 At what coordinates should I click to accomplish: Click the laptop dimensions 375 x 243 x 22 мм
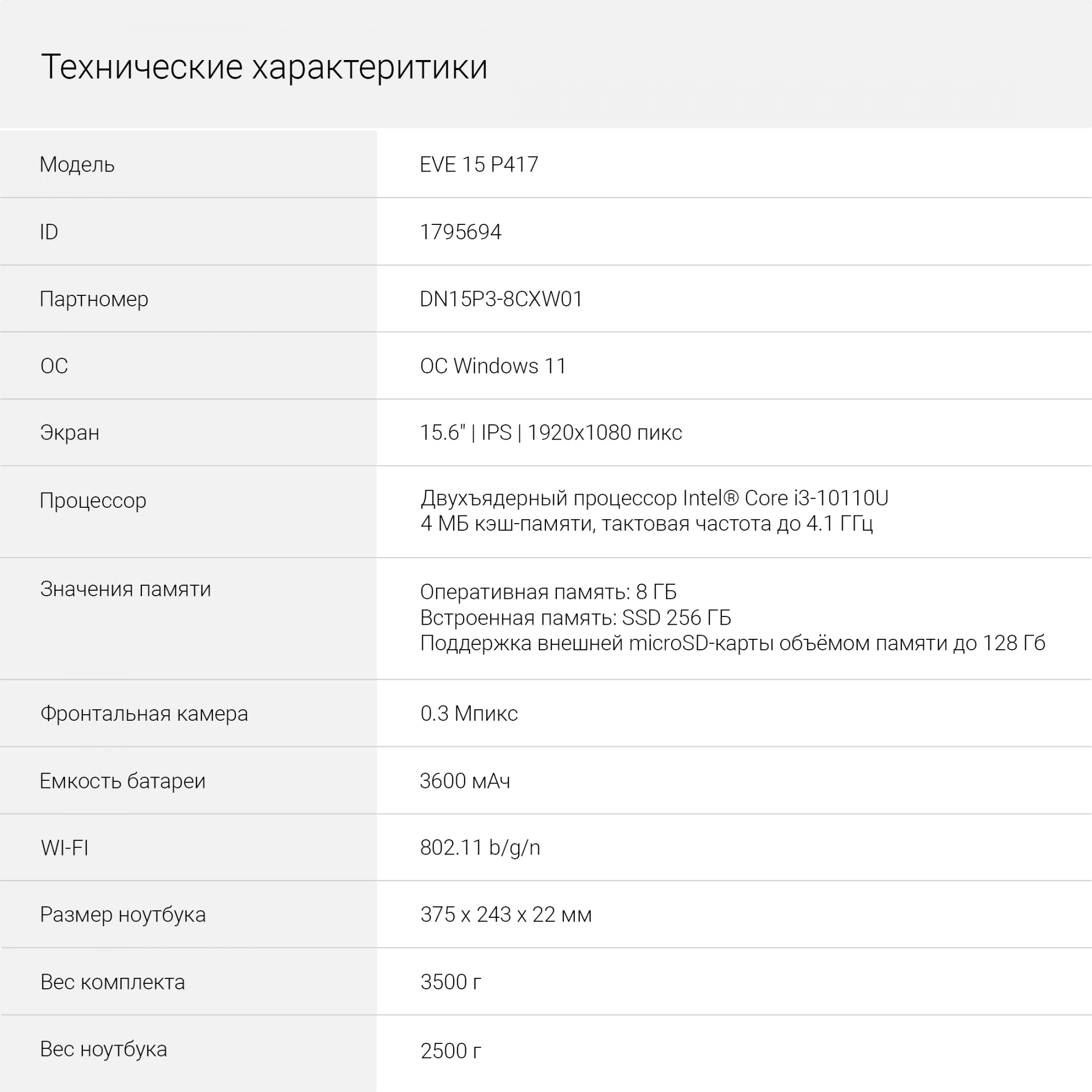pyautogui.click(x=505, y=915)
